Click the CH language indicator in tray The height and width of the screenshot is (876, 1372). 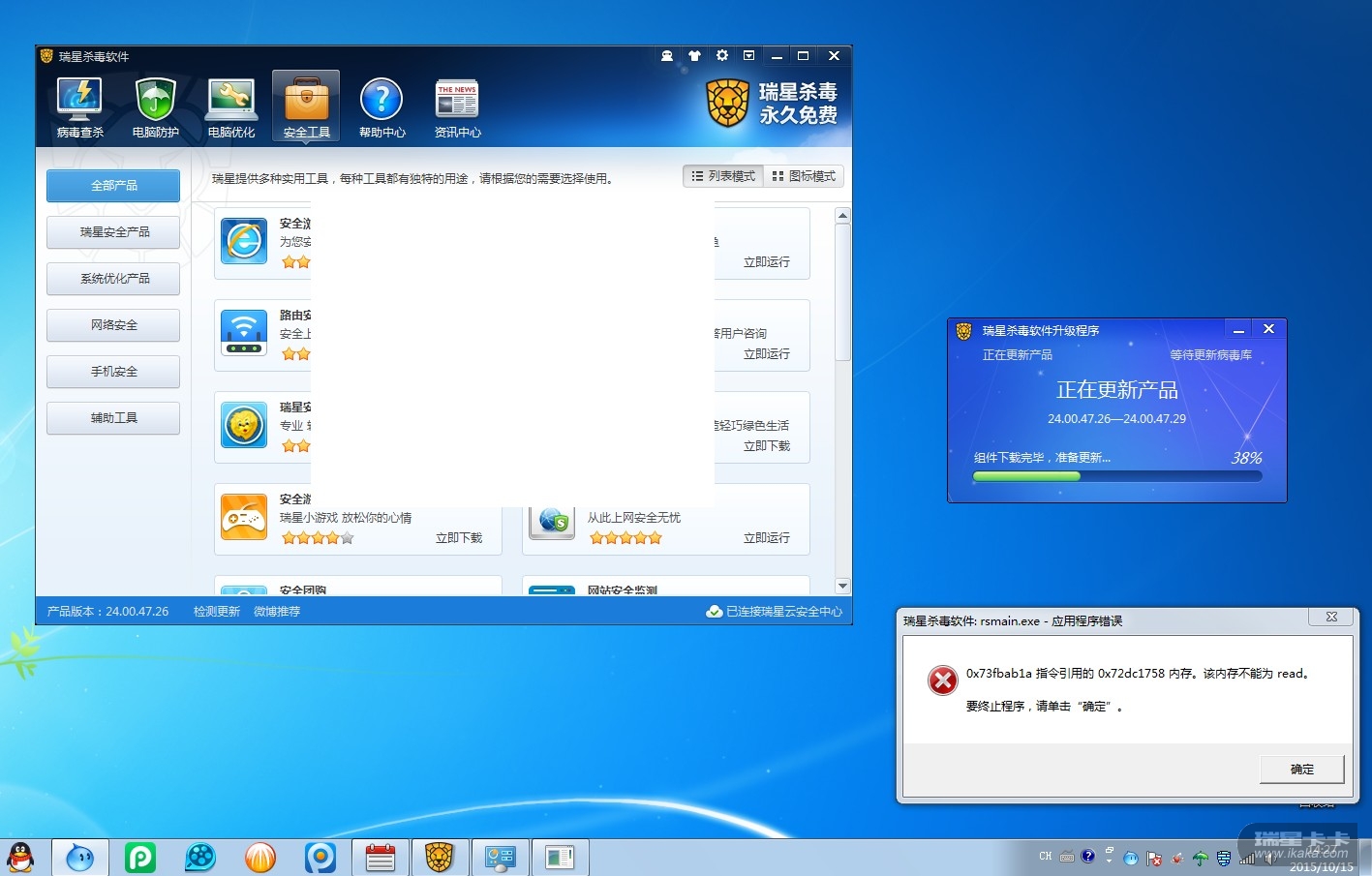click(1045, 857)
